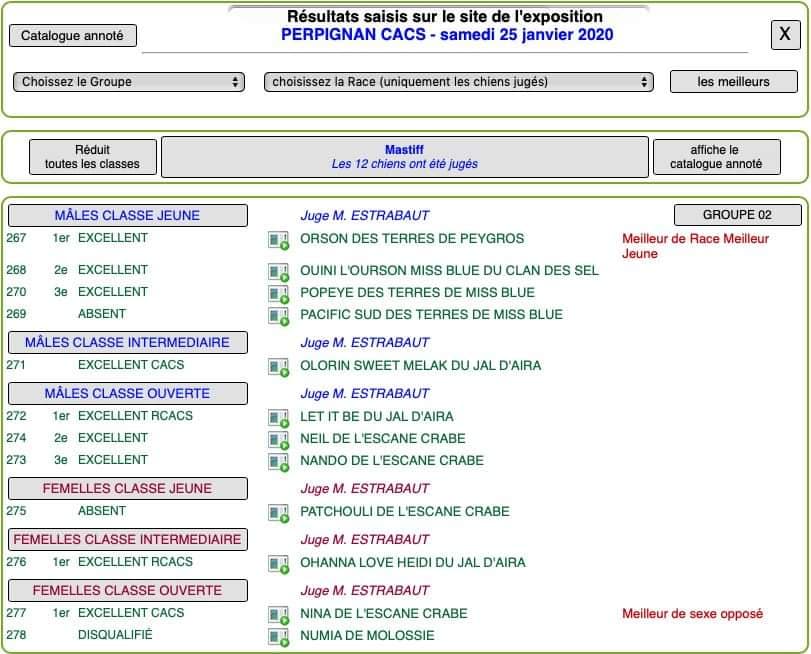Select dog name POPEYE DES TERRES DE MISS BLUE
Image resolution: width=811 pixels, height=654 pixels.
point(417,292)
